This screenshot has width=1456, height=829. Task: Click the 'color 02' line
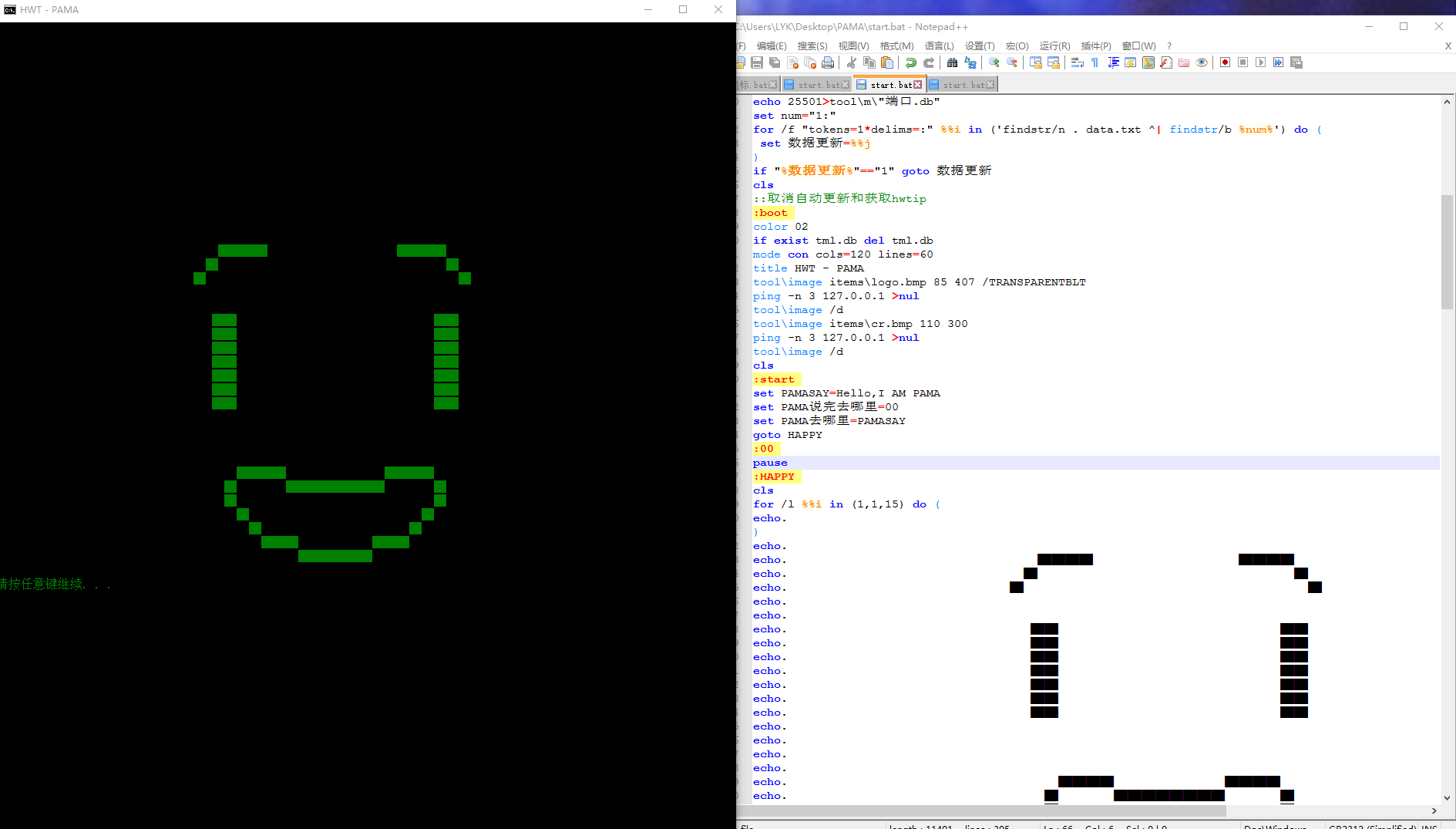pos(781,227)
